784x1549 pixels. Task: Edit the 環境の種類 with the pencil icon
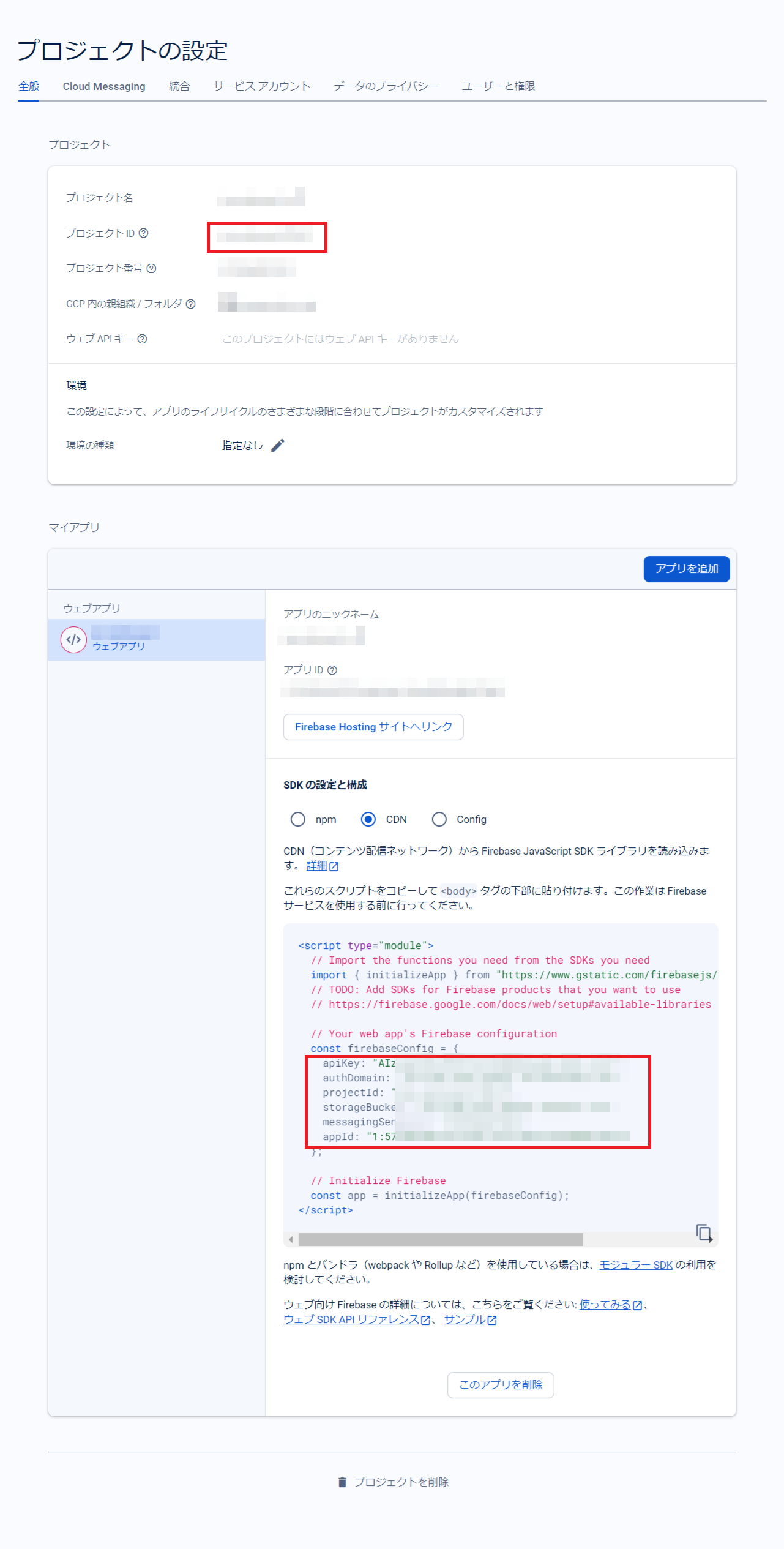[x=278, y=445]
